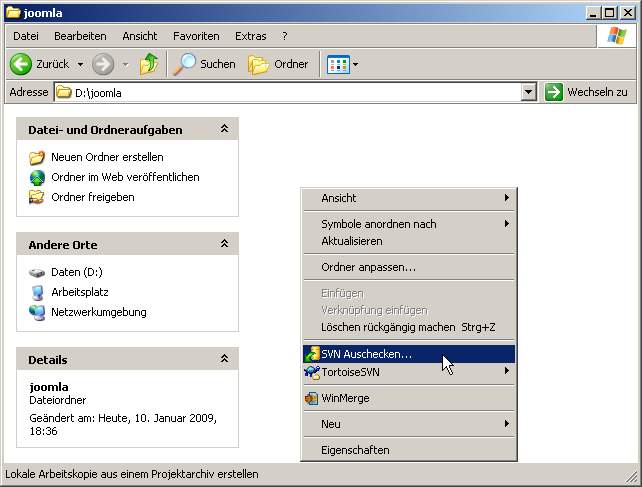Screen dimensions: 642x487
Task: Open Daten (D:) drive link
Action: 77,272
